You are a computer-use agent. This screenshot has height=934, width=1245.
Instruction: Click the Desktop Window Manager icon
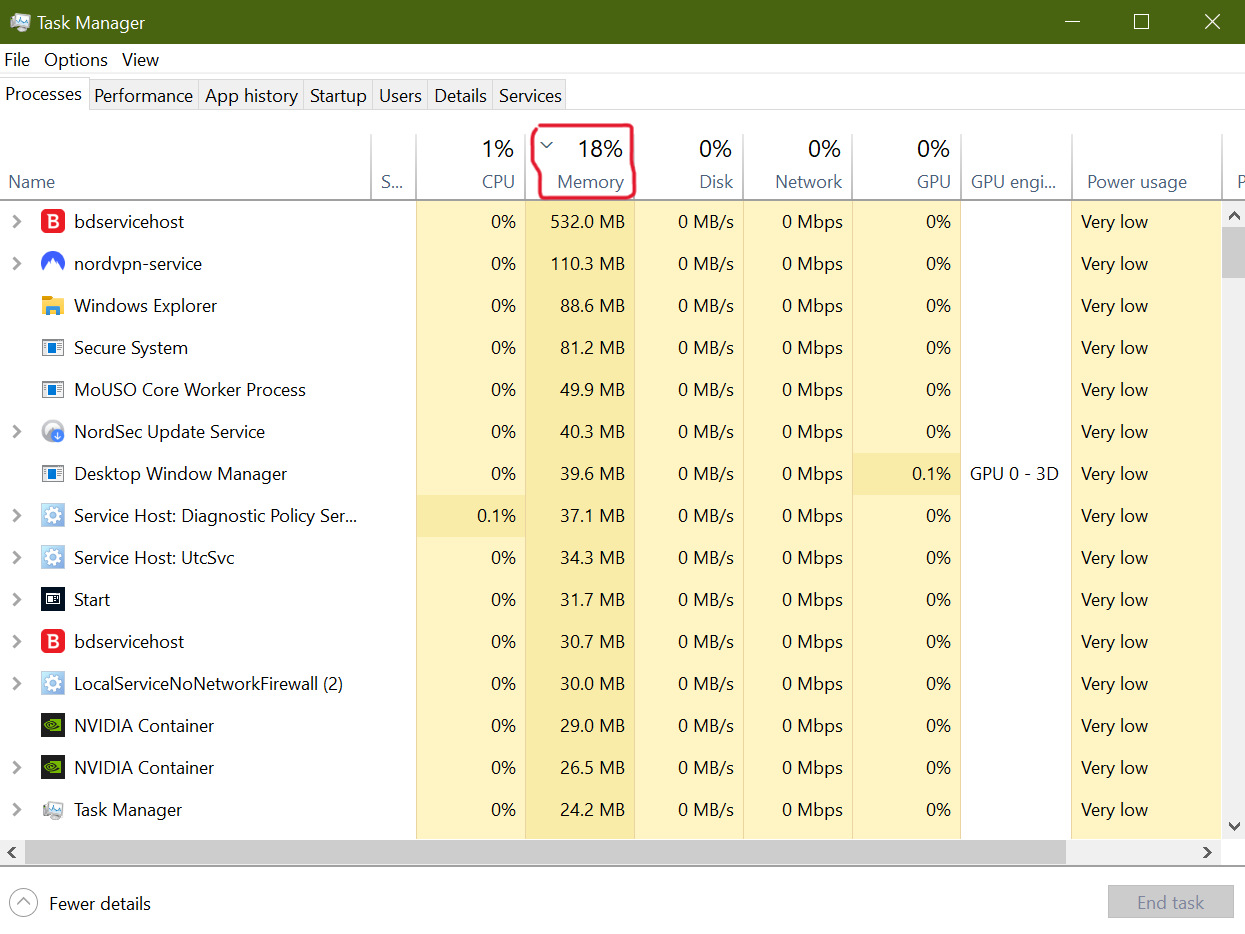53,474
